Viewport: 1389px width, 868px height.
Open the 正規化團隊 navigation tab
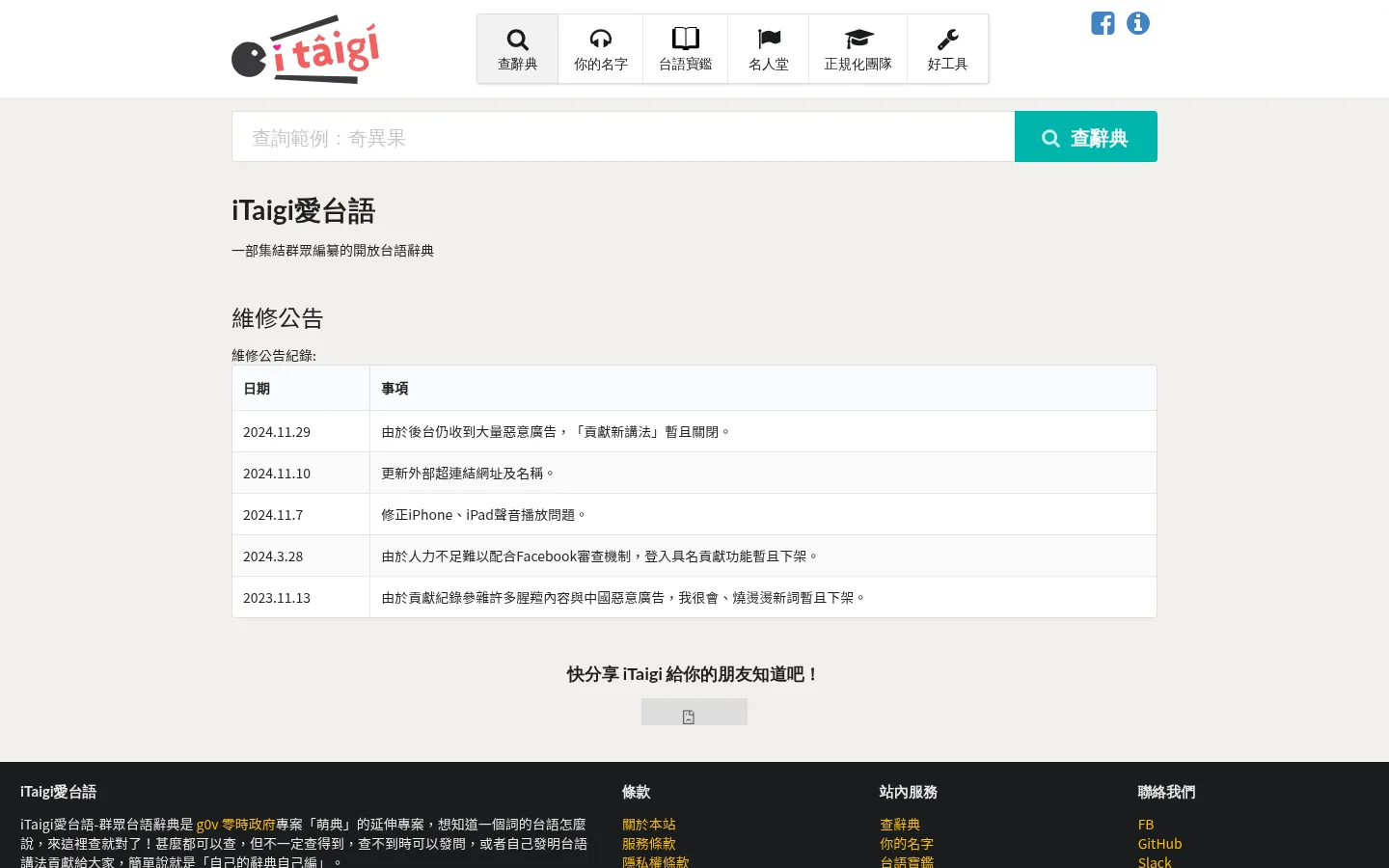pyautogui.click(x=858, y=49)
